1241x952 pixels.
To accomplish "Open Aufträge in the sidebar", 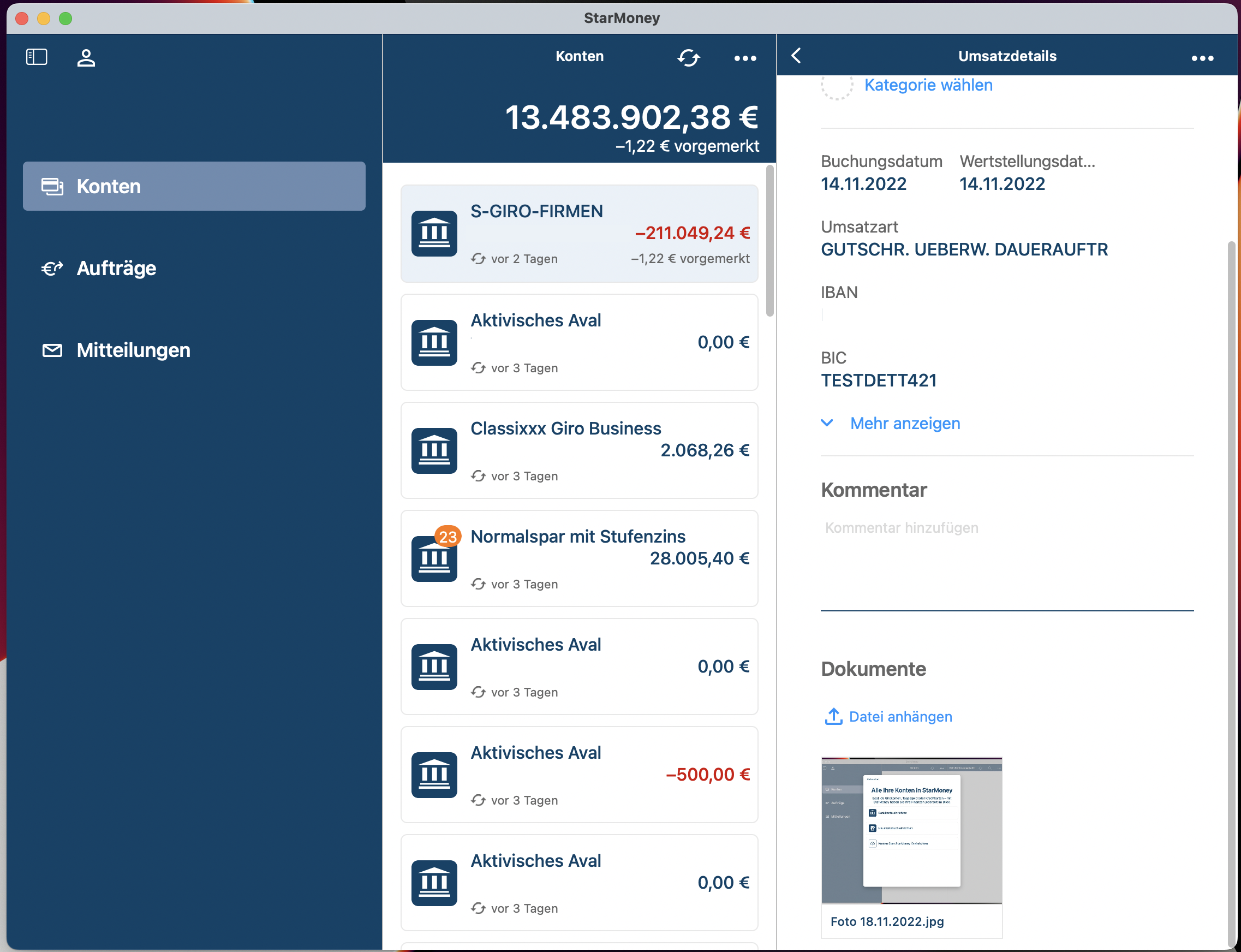I will 116,268.
